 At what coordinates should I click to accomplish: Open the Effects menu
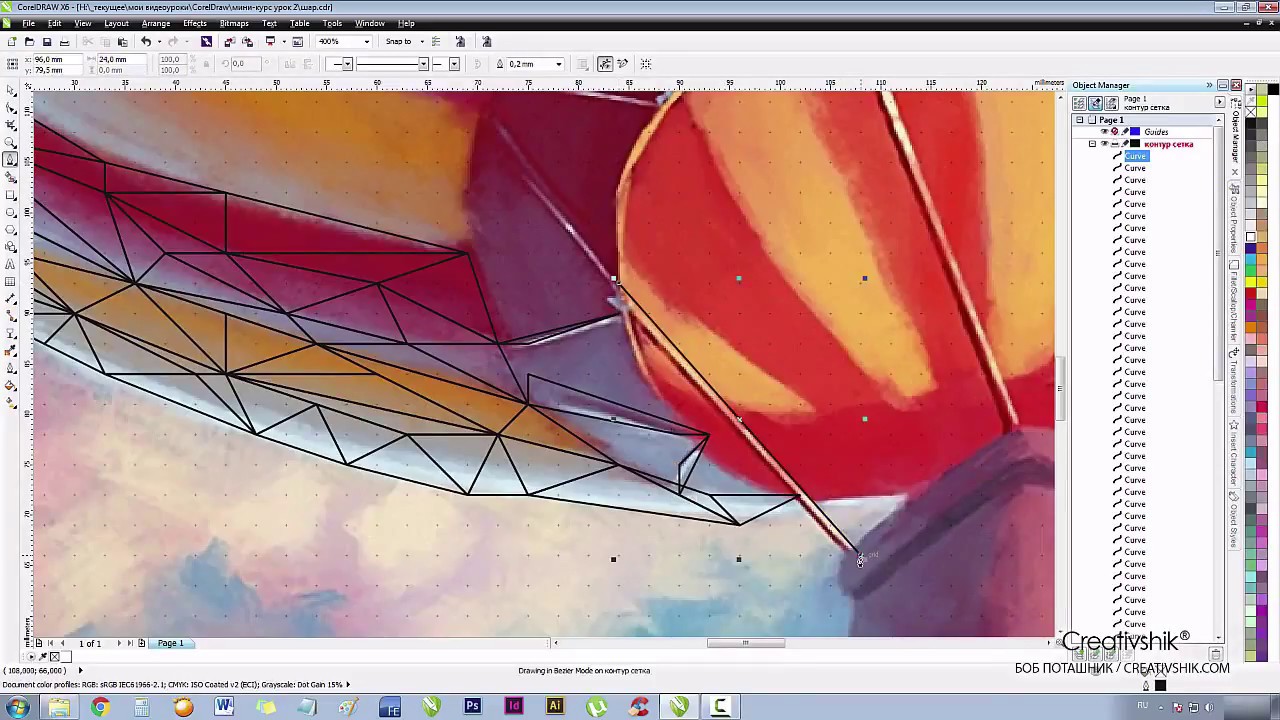[x=194, y=23]
